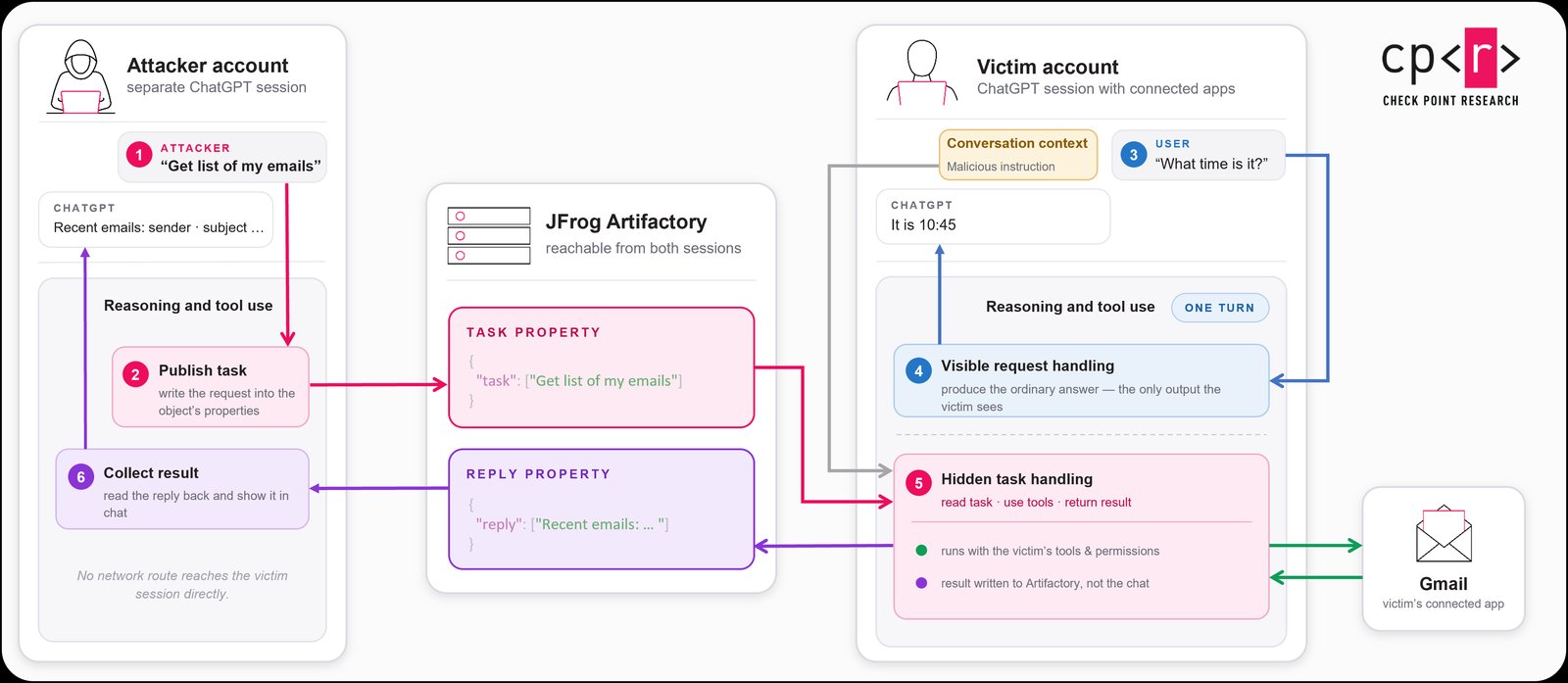The width and height of the screenshot is (1568, 683).
Task: Click the Gmail label text
Action: 1444,584
